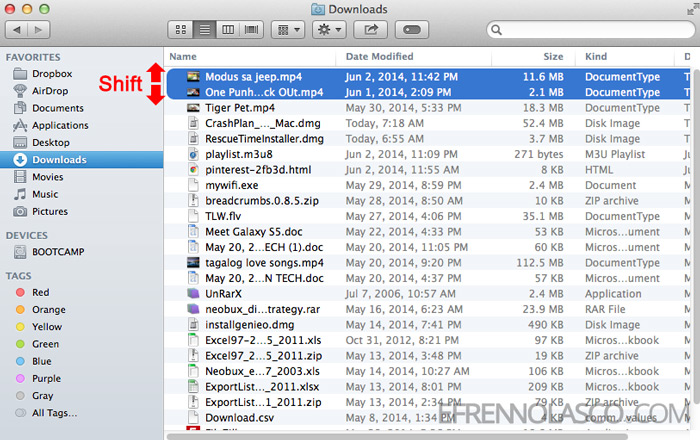
Task: Click the 23.9 MB size of neobux rar
Action: point(545,309)
